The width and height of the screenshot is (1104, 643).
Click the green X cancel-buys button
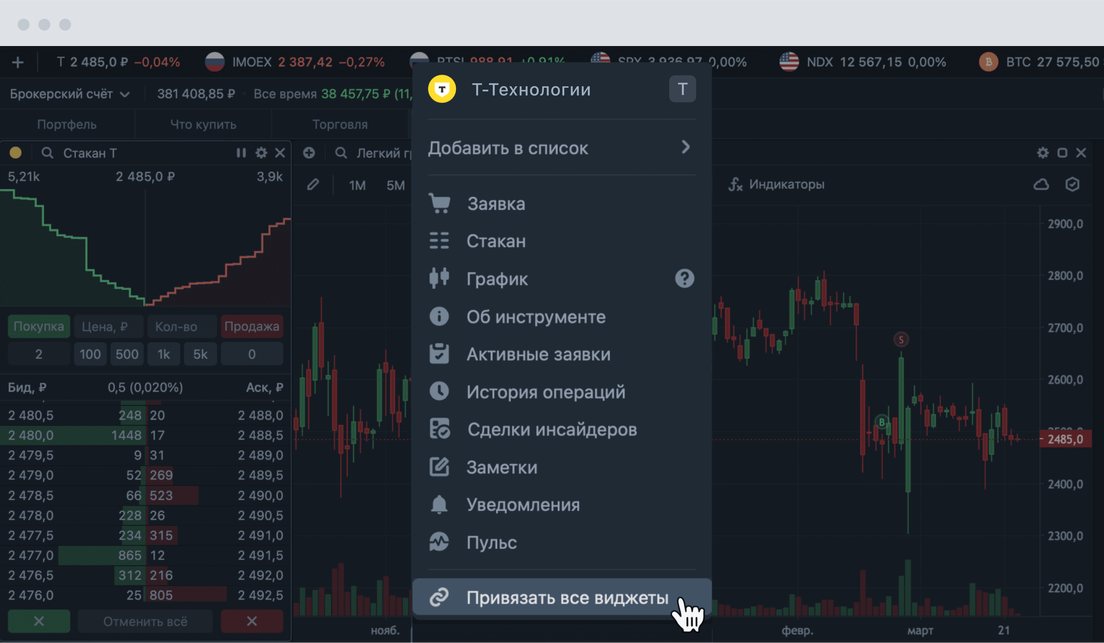pos(39,621)
